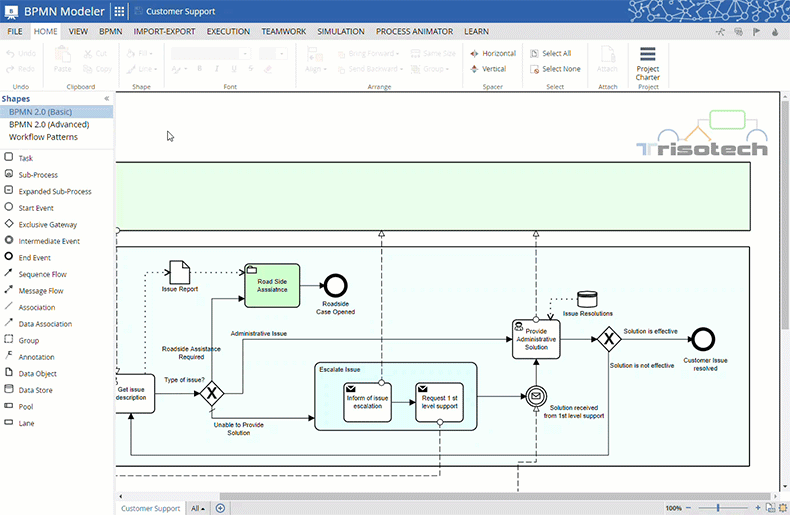Select the Exclusive Gateway shape
The width and height of the screenshot is (790, 515).
click(x=47, y=225)
